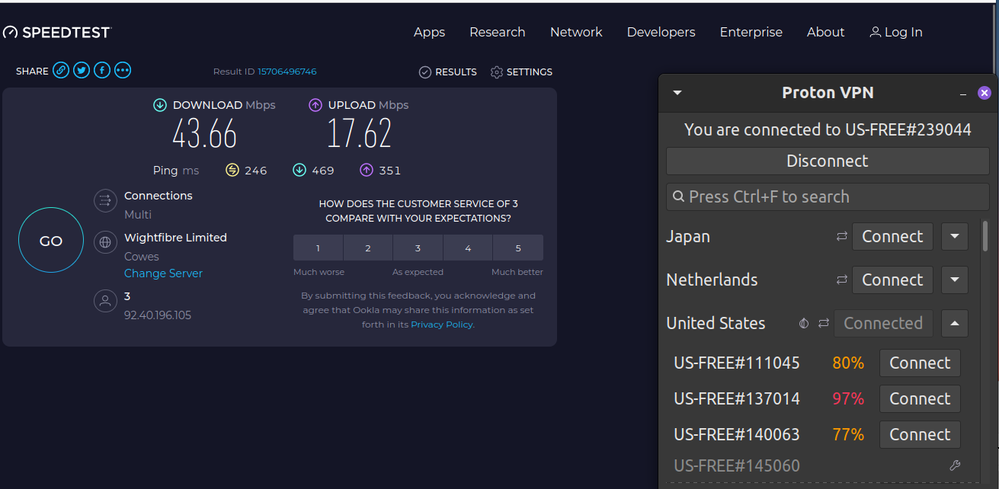Click Japan row swap-arrows icon
The width and height of the screenshot is (999, 489).
tap(842, 236)
